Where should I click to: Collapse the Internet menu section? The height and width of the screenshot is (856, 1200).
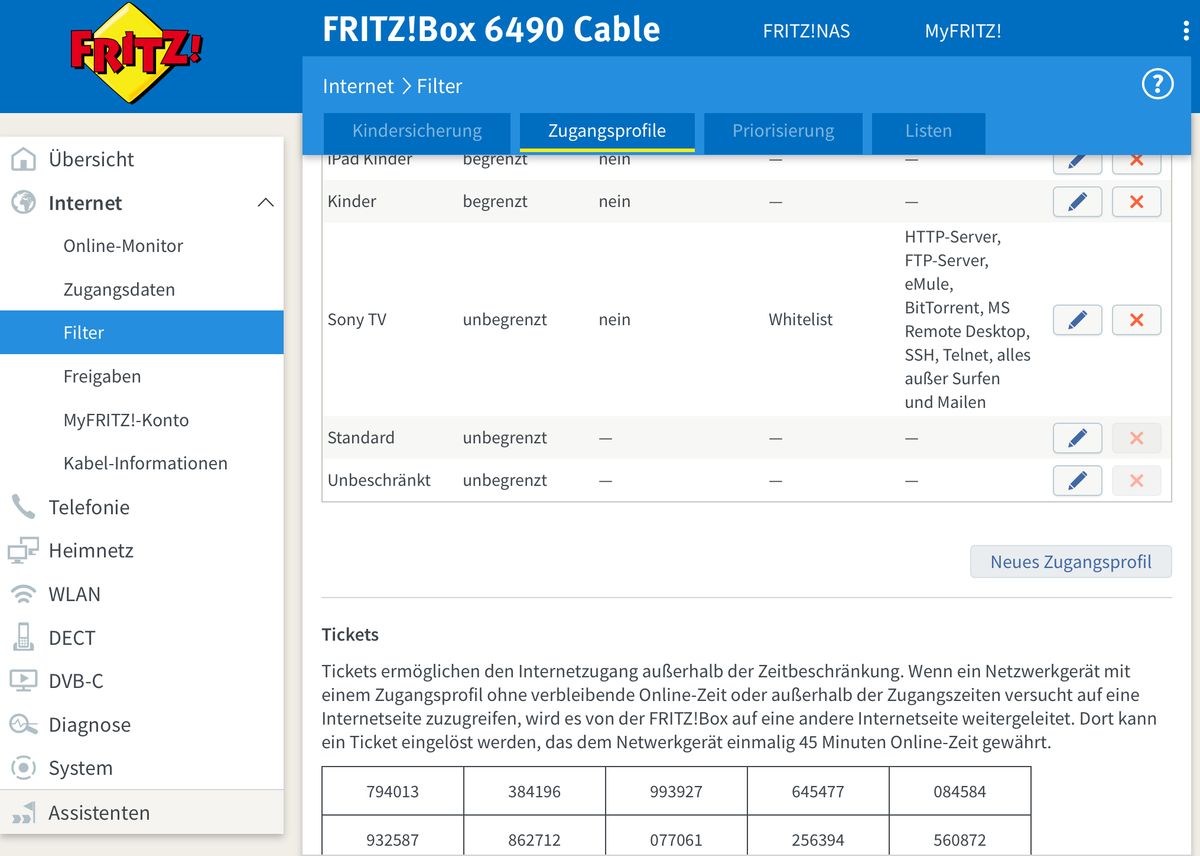coord(265,203)
